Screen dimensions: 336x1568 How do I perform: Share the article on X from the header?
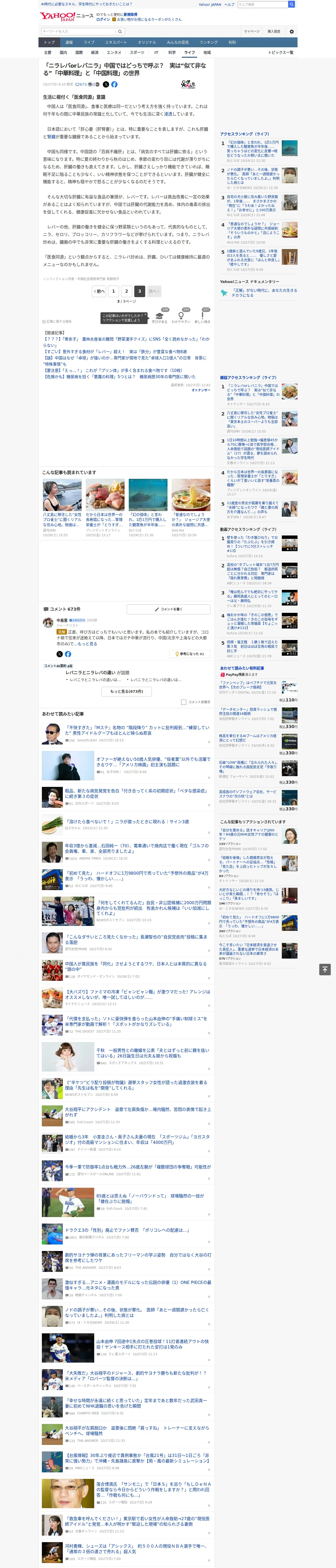click(106, 85)
